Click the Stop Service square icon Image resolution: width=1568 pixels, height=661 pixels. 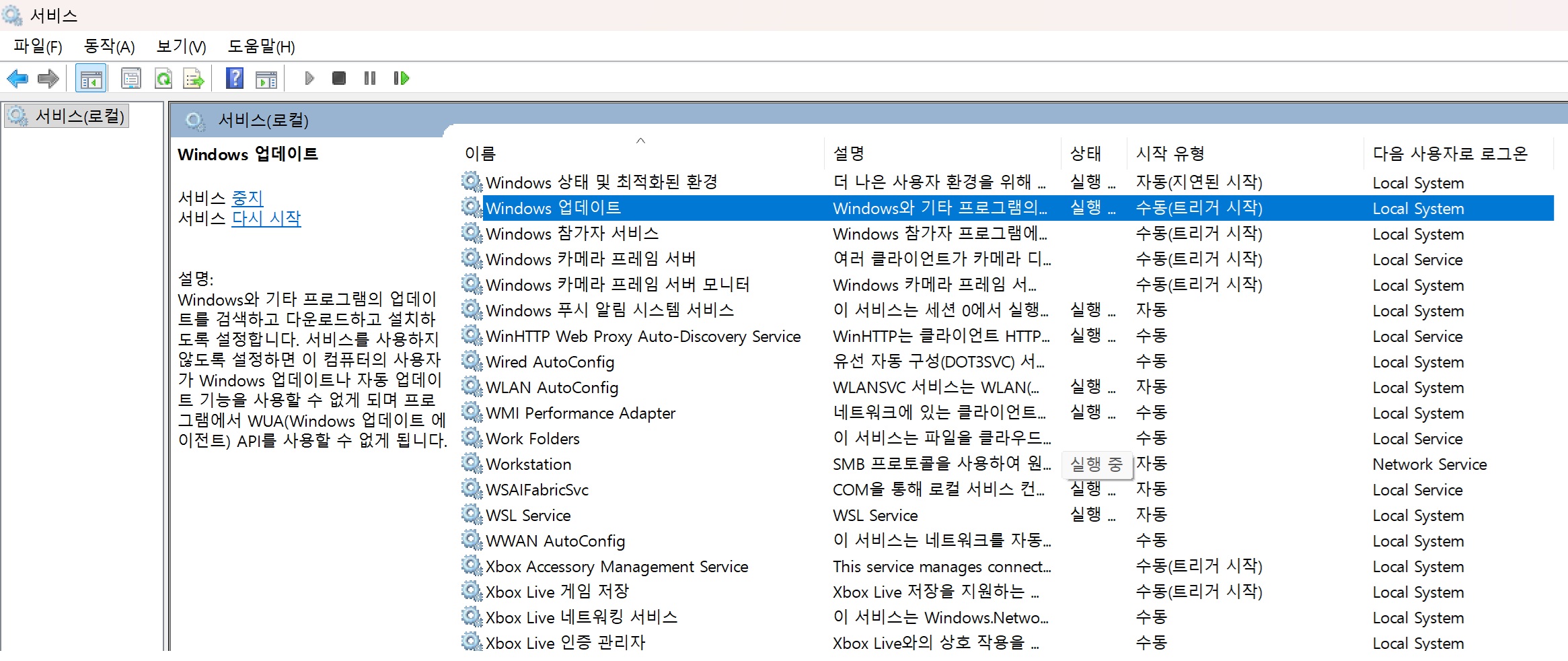tap(339, 79)
